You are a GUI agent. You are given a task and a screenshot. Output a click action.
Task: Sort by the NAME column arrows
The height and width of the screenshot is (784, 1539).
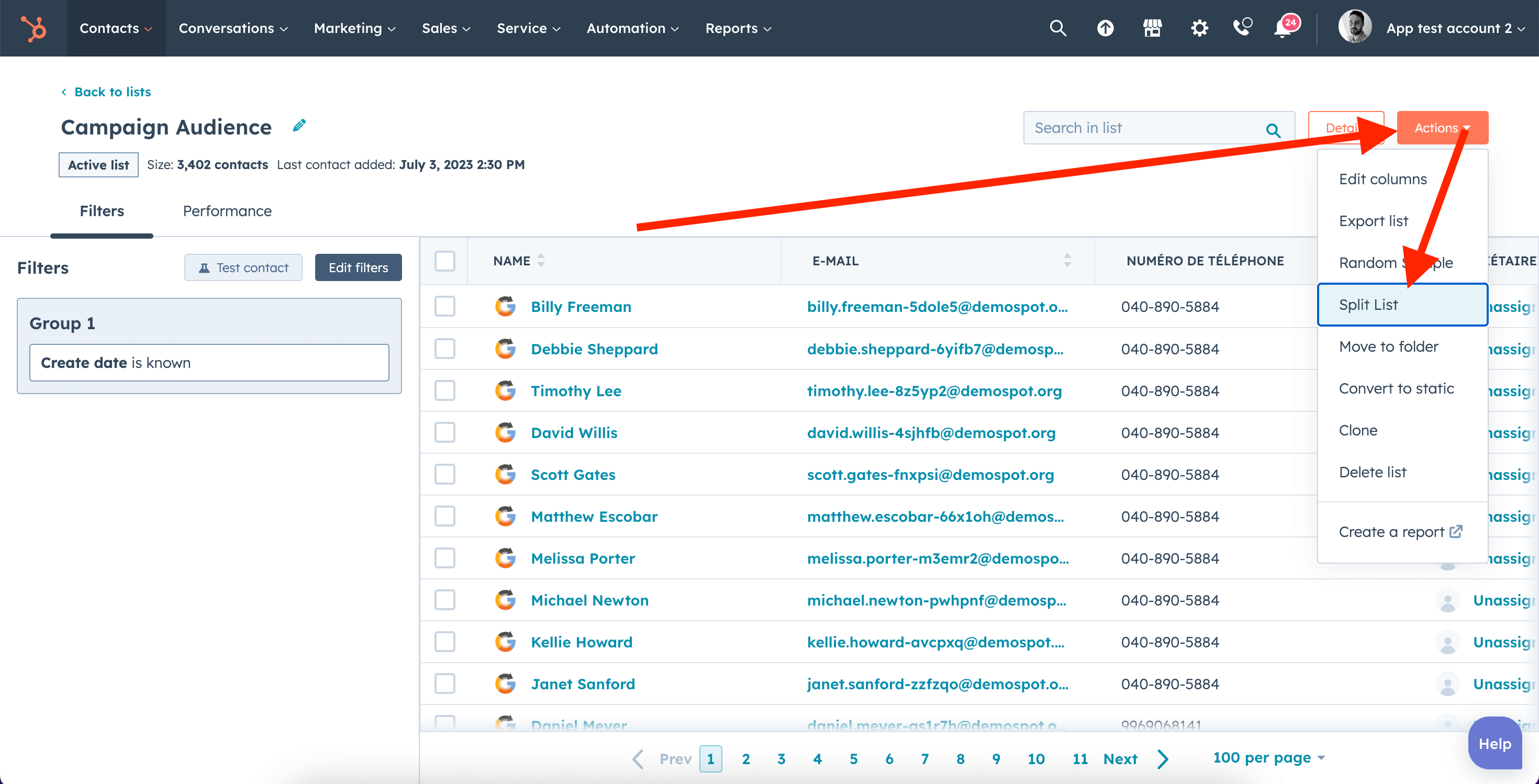tap(541, 260)
